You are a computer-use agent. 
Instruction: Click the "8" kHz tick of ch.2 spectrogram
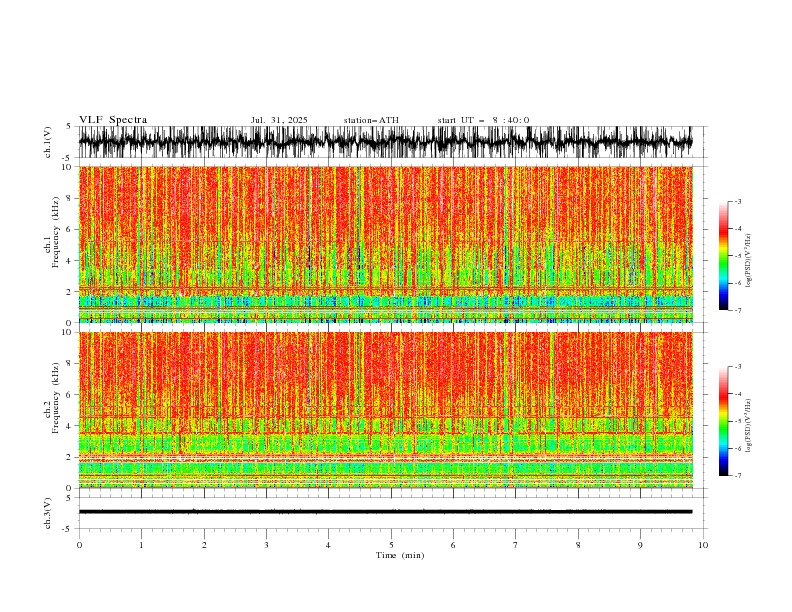pyautogui.click(x=71, y=364)
